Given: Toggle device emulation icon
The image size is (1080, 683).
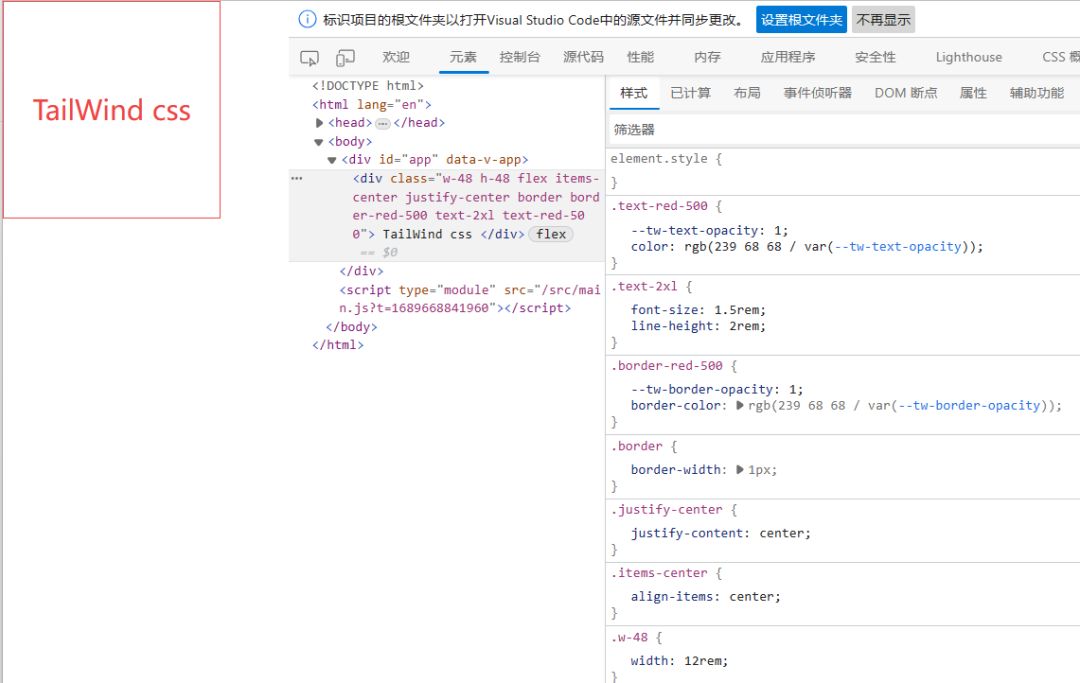Looking at the screenshot, I should [x=346, y=58].
